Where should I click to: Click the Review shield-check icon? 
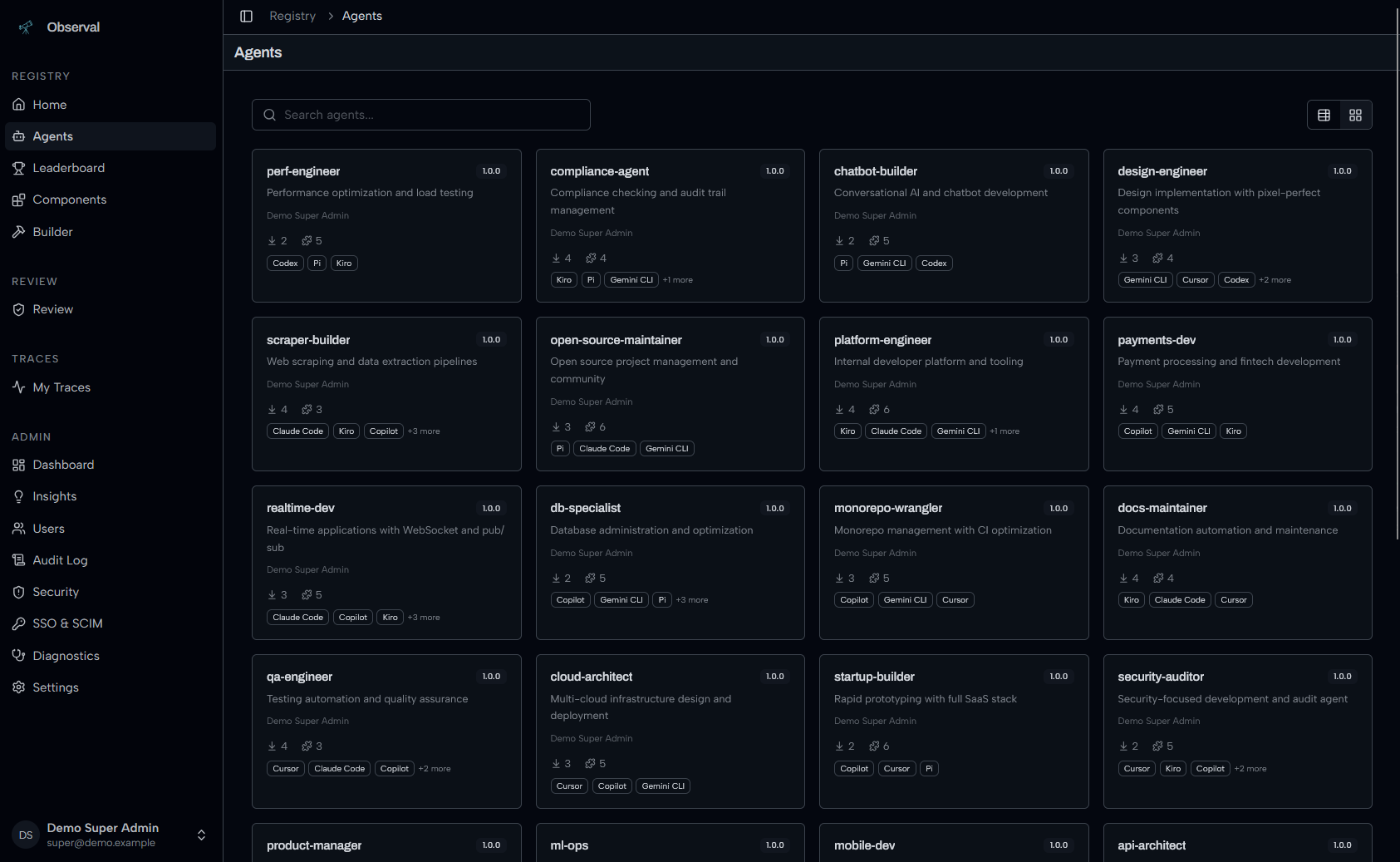[19, 309]
